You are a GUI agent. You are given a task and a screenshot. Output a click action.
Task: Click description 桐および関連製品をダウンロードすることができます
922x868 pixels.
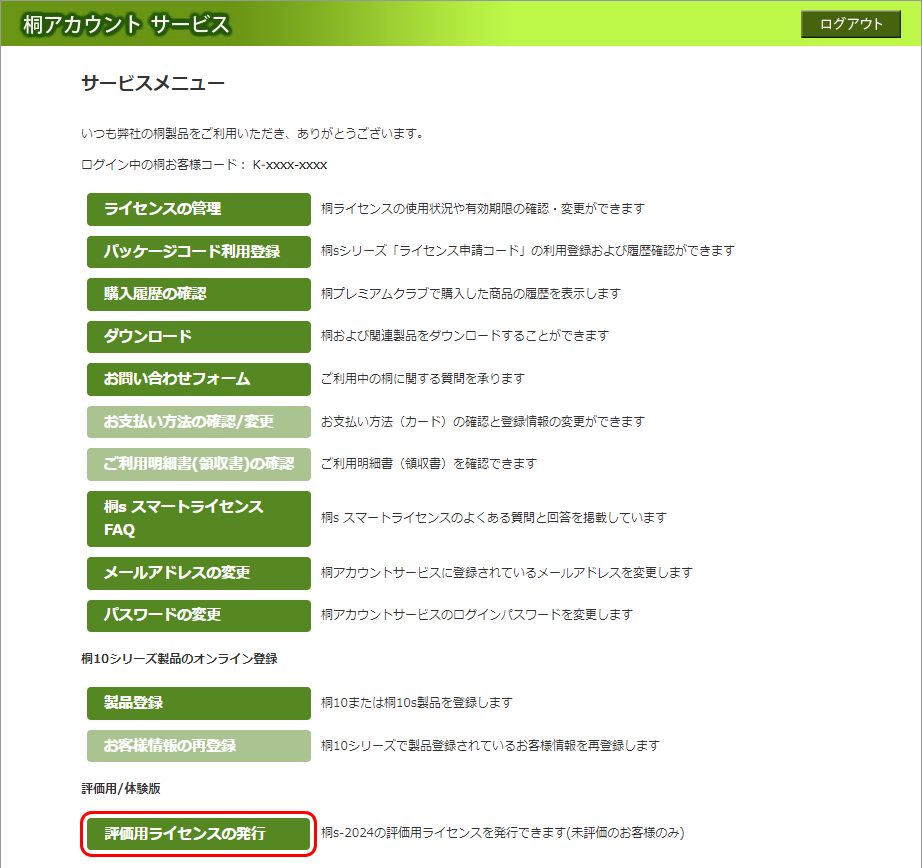coord(465,336)
